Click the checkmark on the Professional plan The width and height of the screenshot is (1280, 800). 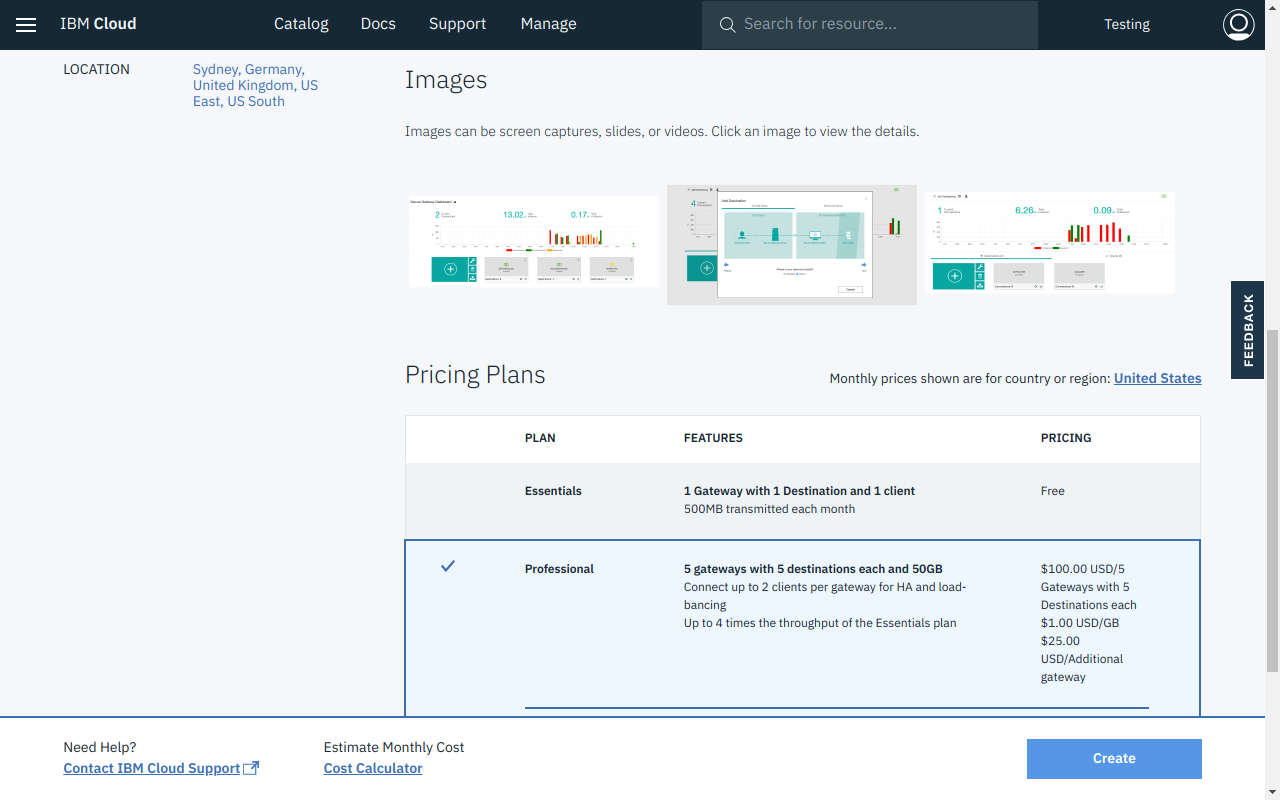(448, 566)
